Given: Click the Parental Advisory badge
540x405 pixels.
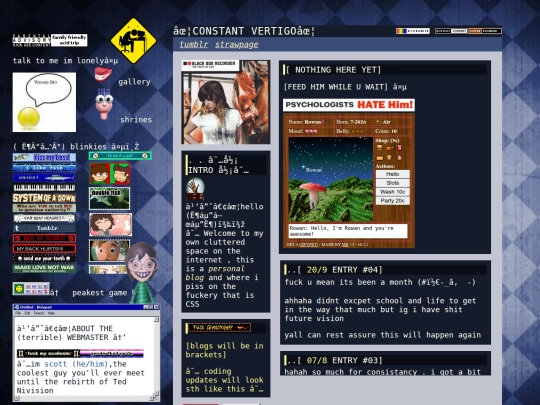Looking at the screenshot, I should tap(31, 40).
